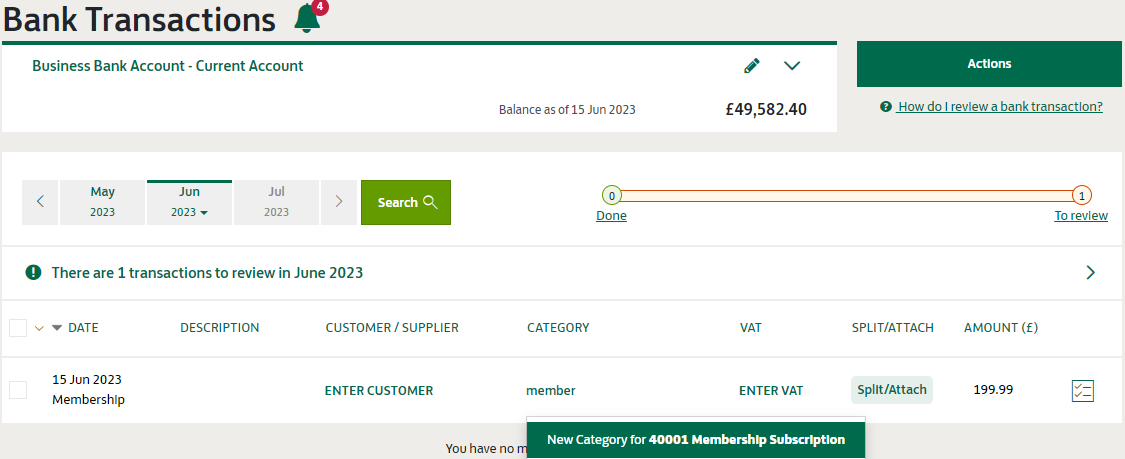1125x459 pixels.
Task: Switch to the May 2023 tab
Action: [x=103, y=202]
